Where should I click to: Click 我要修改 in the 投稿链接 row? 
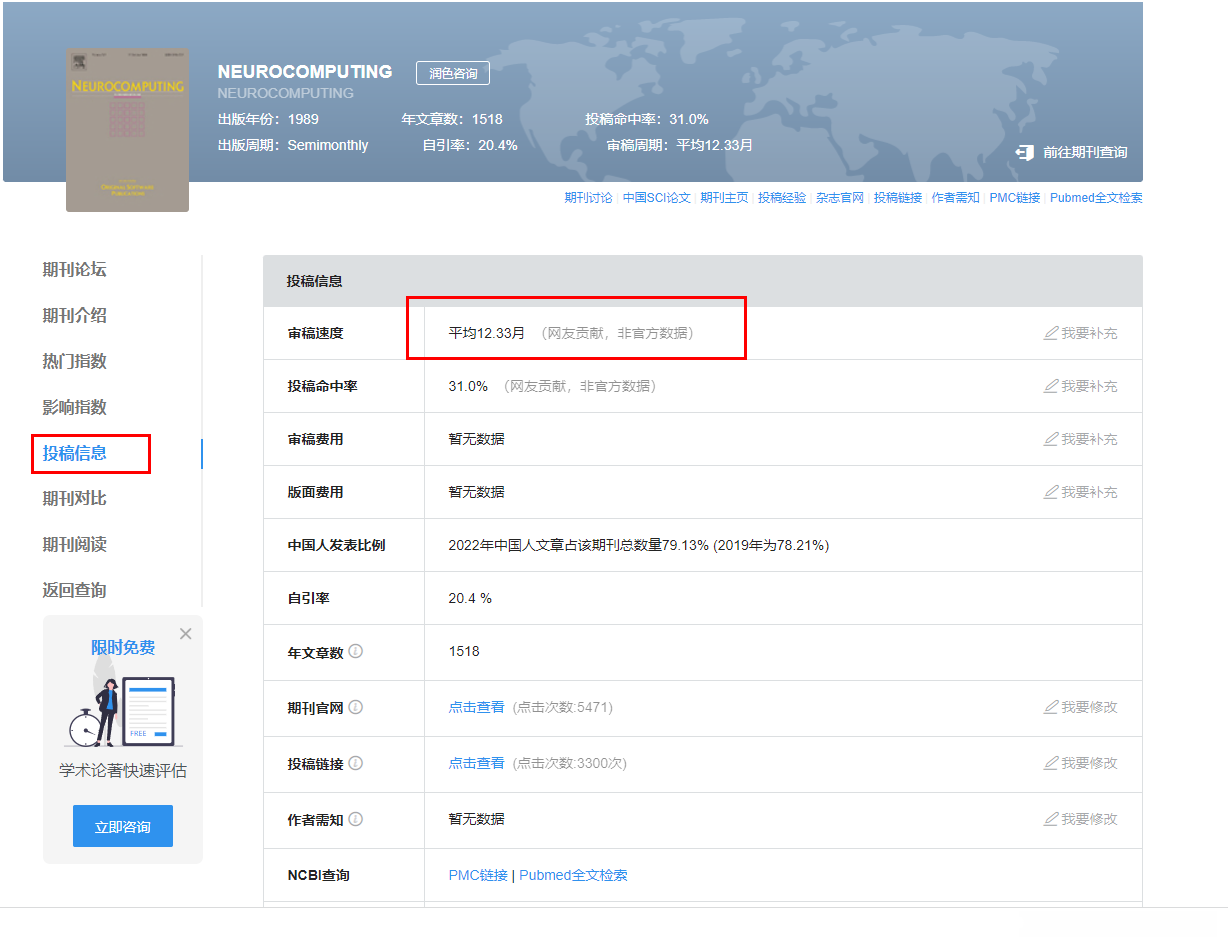click(x=1080, y=763)
